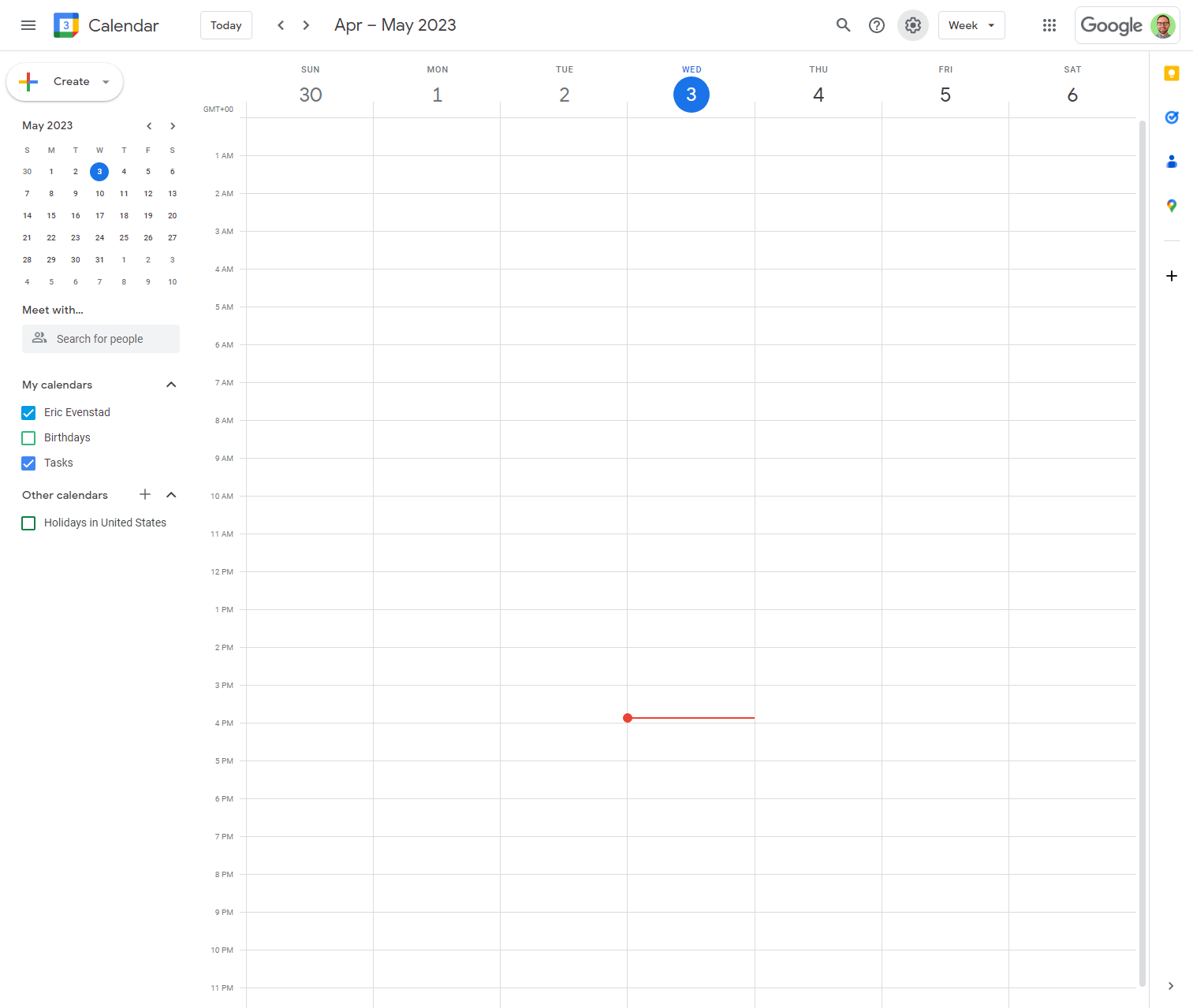This screenshot has width=1193, height=1008.
Task: Collapse the Other calendars section
Action: (171, 494)
